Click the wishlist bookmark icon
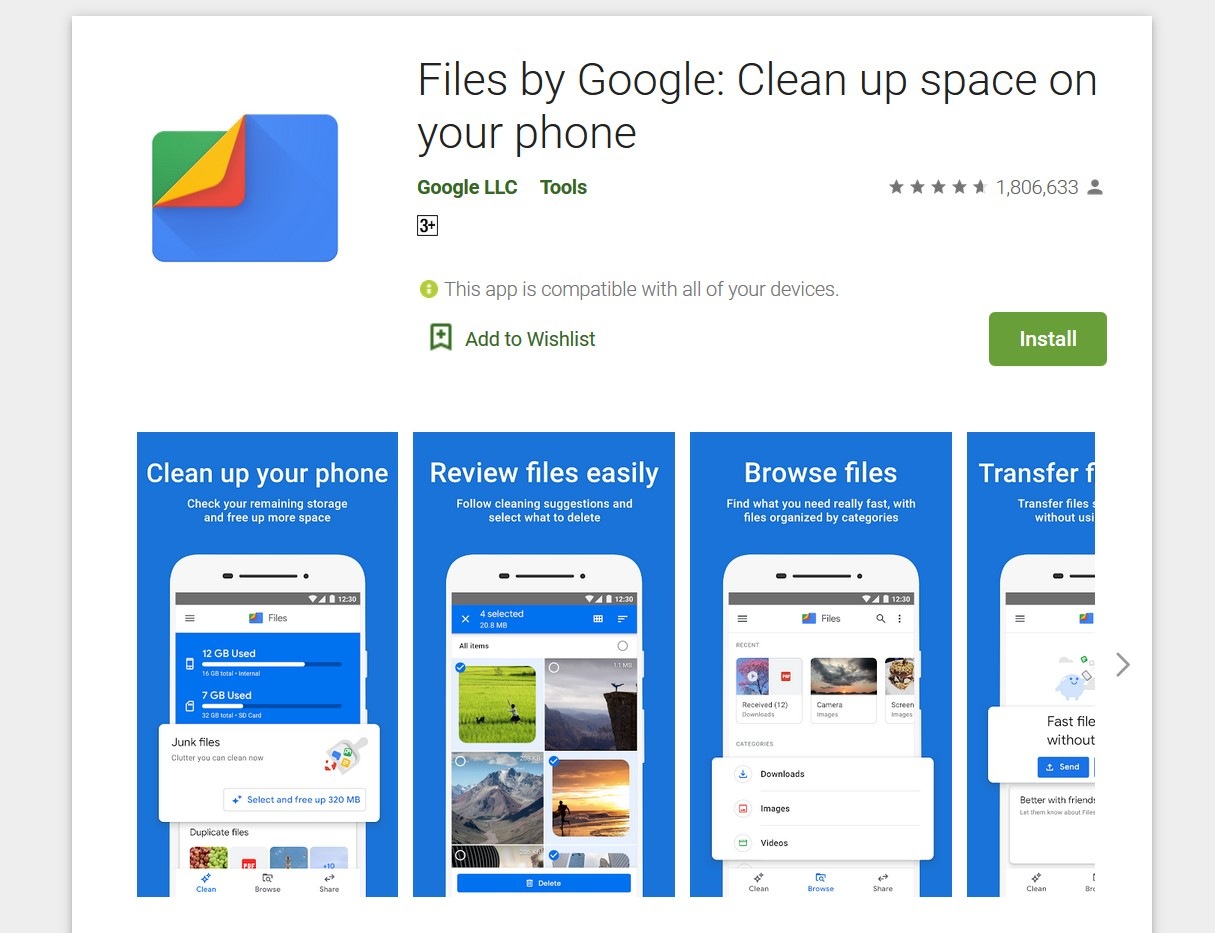This screenshot has height=933, width=1215. click(440, 338)
